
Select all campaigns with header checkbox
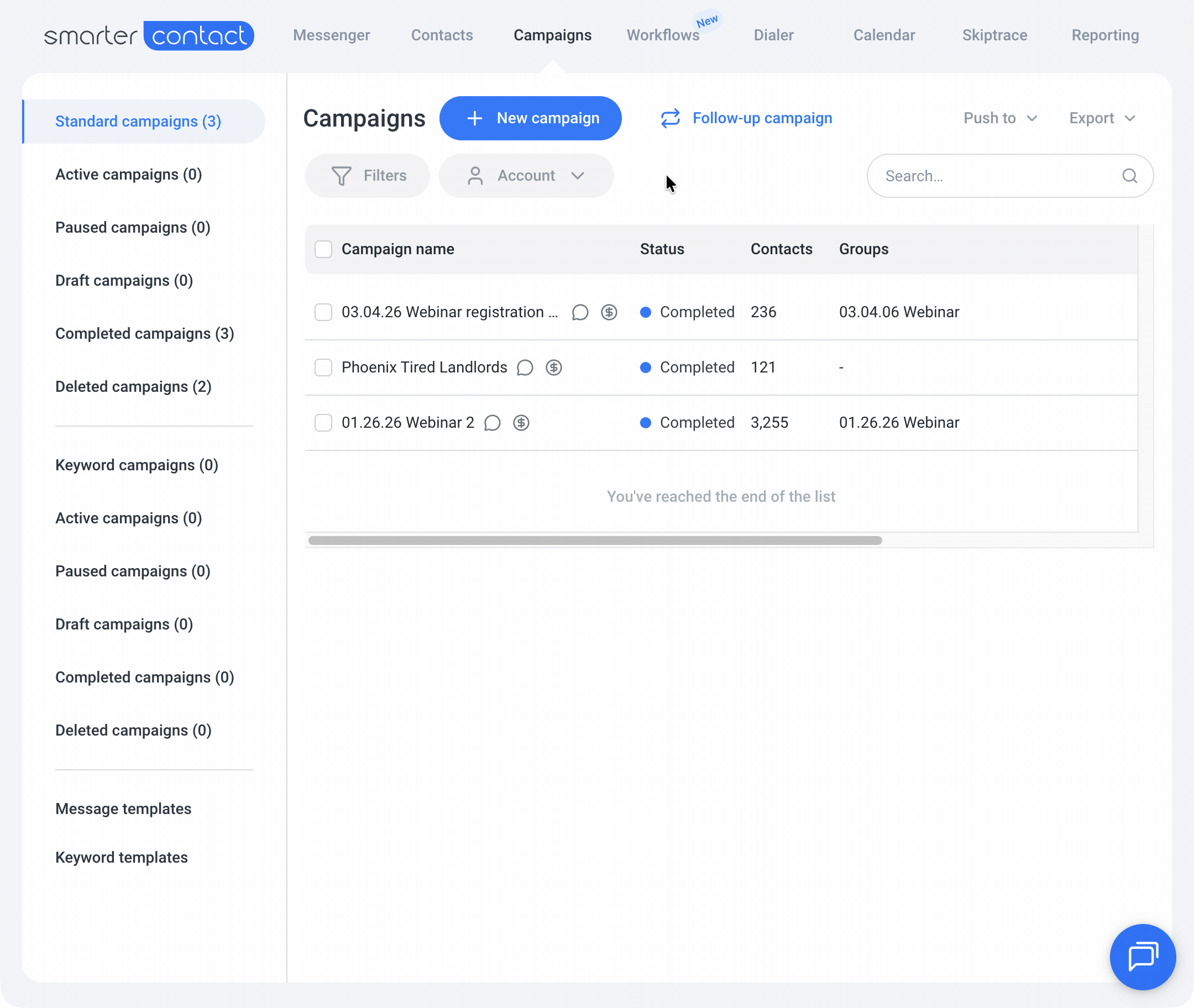pyautogui.click(x=323, y=249)
